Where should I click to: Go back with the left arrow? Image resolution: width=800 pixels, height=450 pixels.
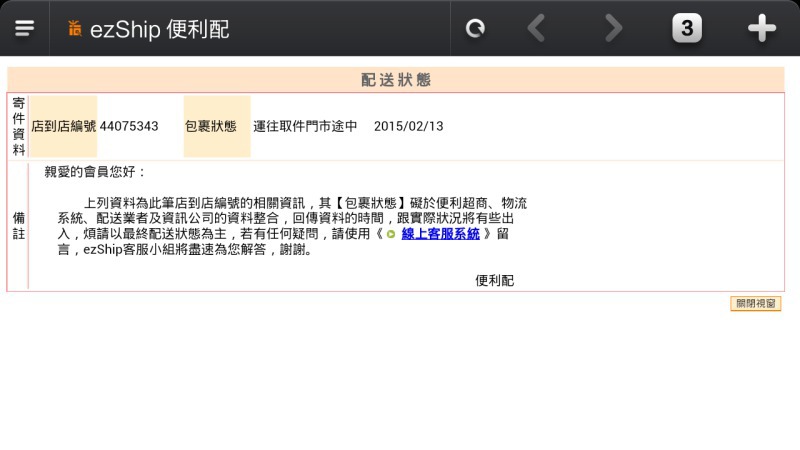[x=536, y=28]
